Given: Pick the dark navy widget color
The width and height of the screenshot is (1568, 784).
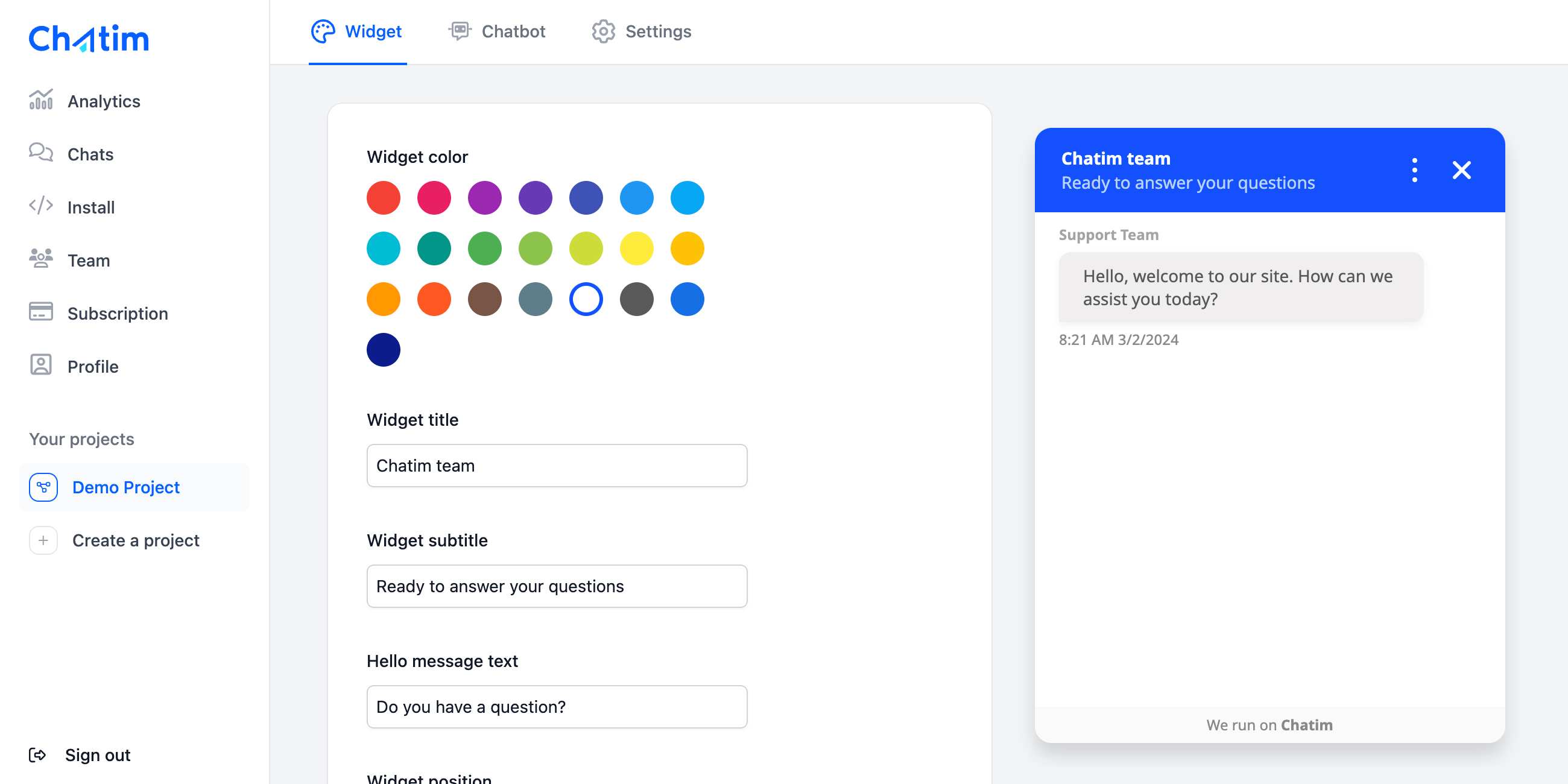Looking at the screenshot, I should tap(384, 349).
